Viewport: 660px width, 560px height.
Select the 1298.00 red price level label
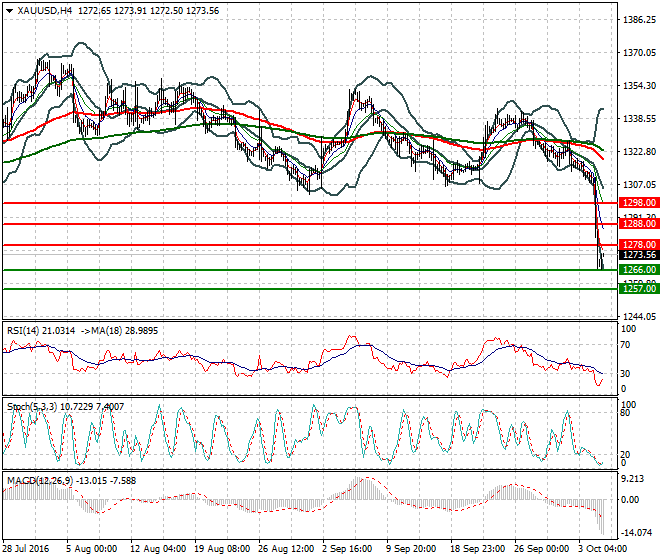pos(639,203)
